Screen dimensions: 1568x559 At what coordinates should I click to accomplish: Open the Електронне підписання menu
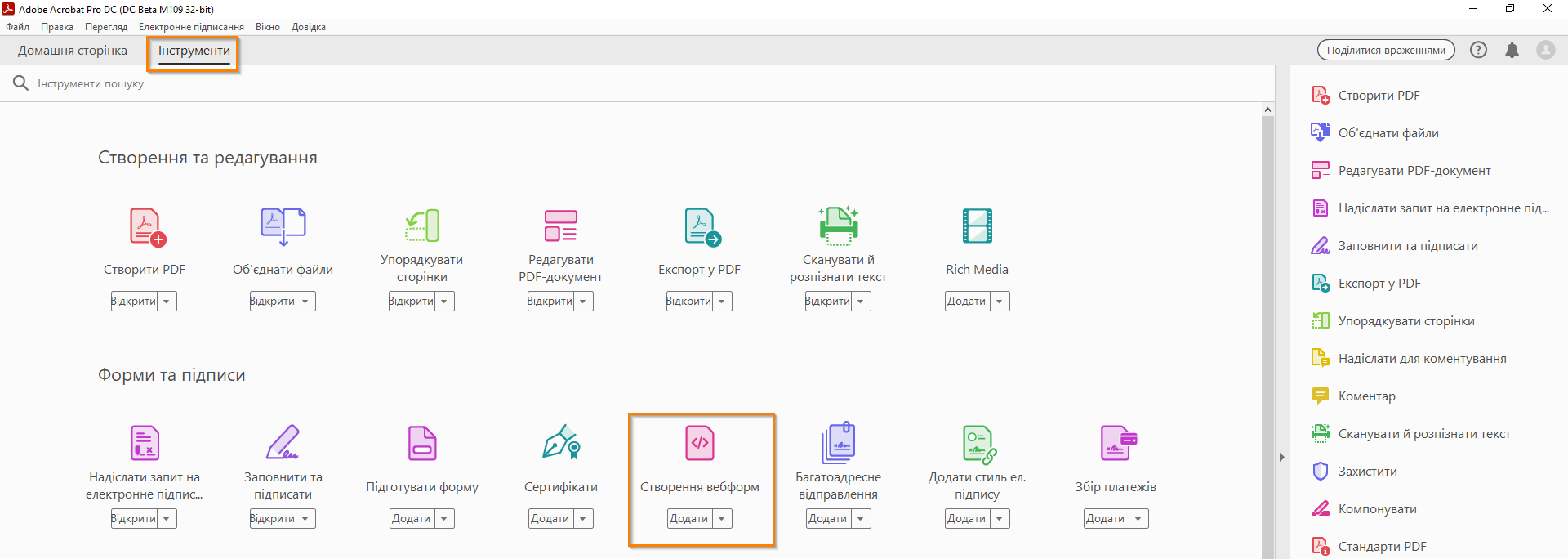tap(191, 27)
